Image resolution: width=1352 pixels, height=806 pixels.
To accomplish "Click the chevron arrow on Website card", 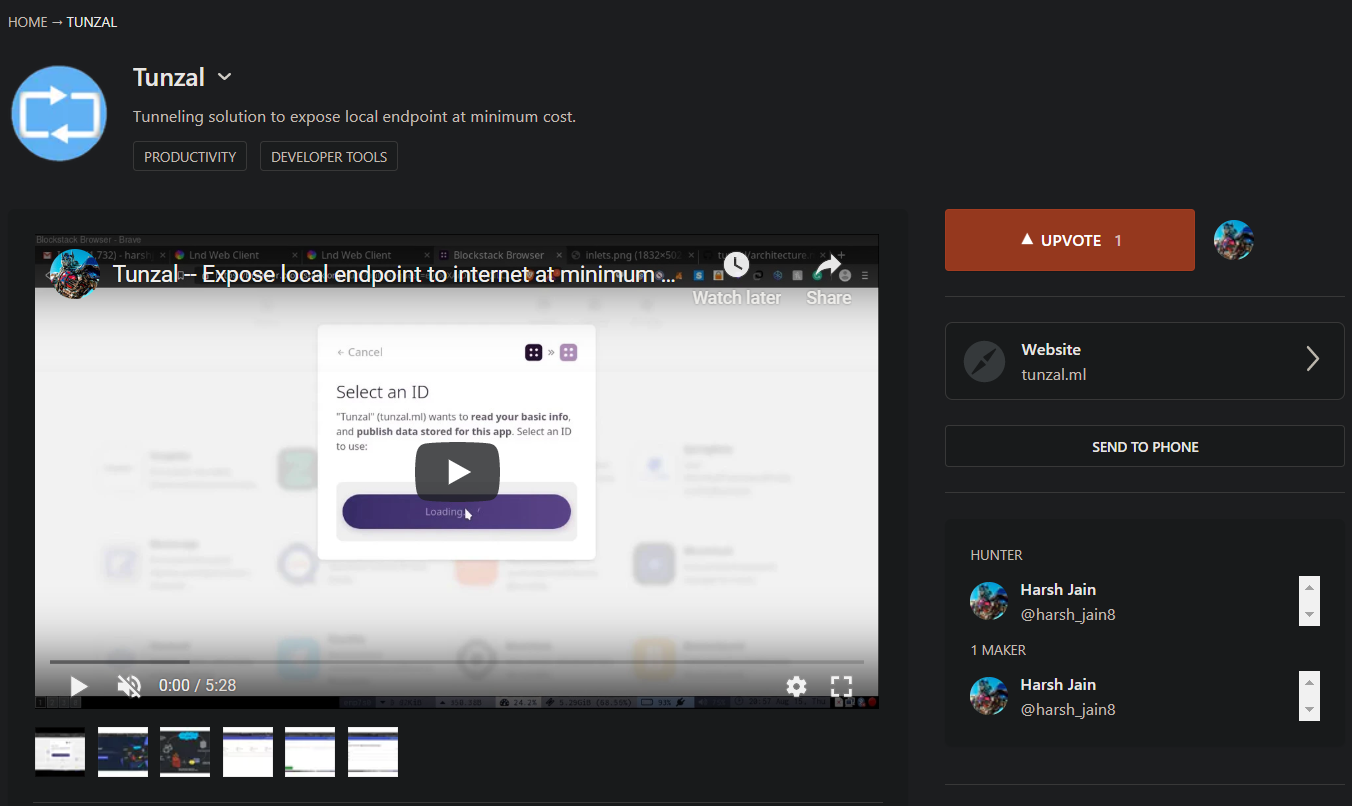I will (x=1313, y=359).
